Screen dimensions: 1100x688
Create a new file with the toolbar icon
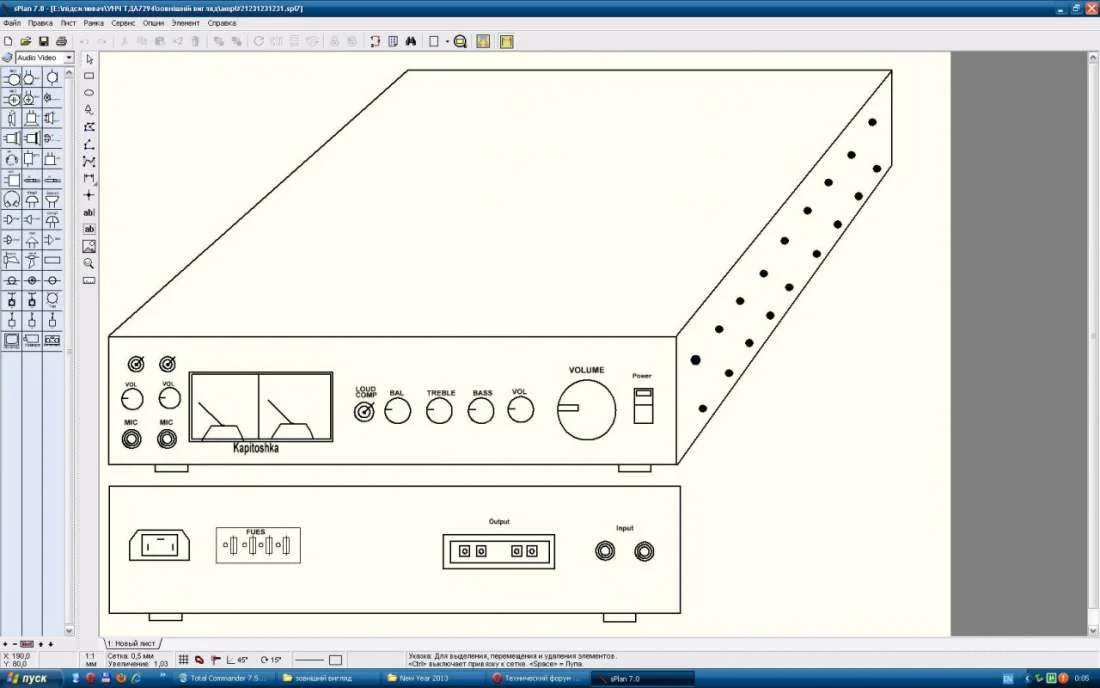click(8, 41)
